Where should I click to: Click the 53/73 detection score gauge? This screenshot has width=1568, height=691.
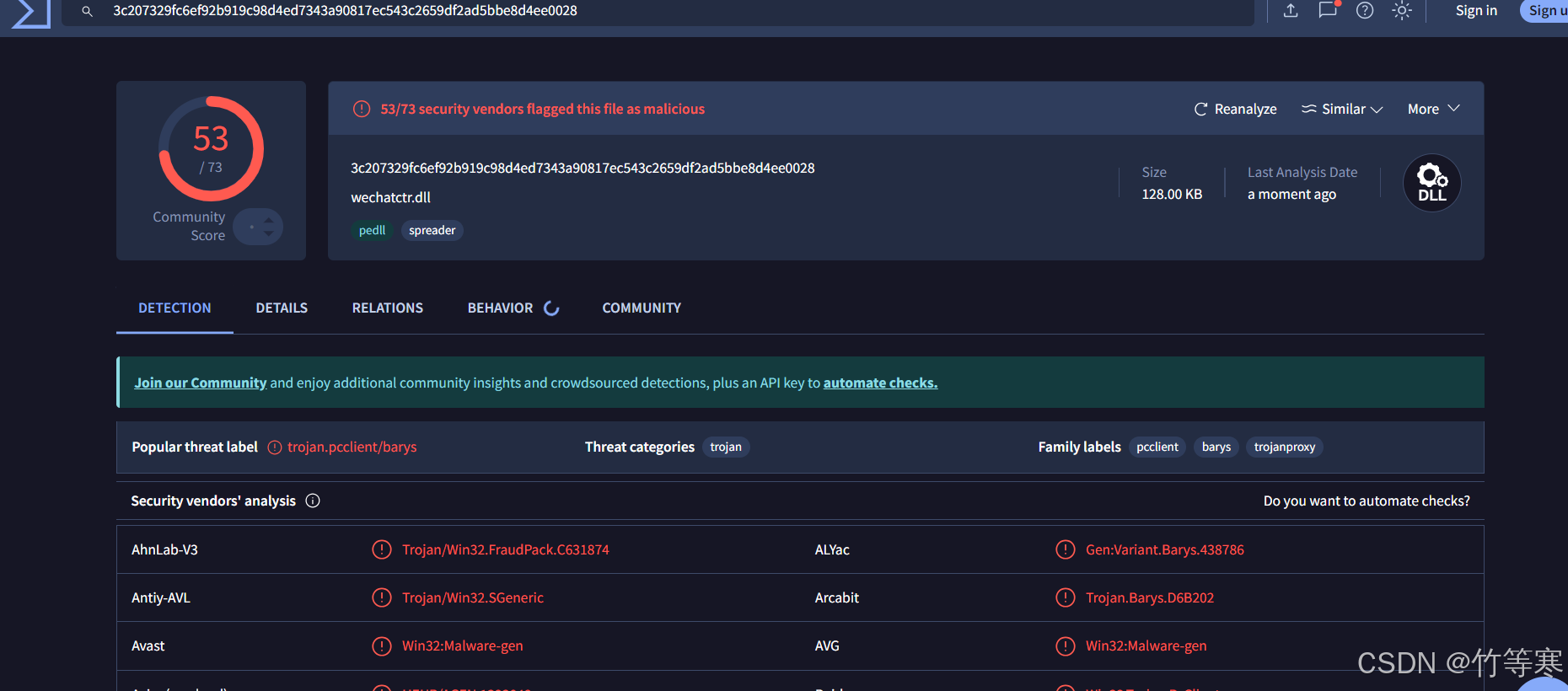point(212,149)
